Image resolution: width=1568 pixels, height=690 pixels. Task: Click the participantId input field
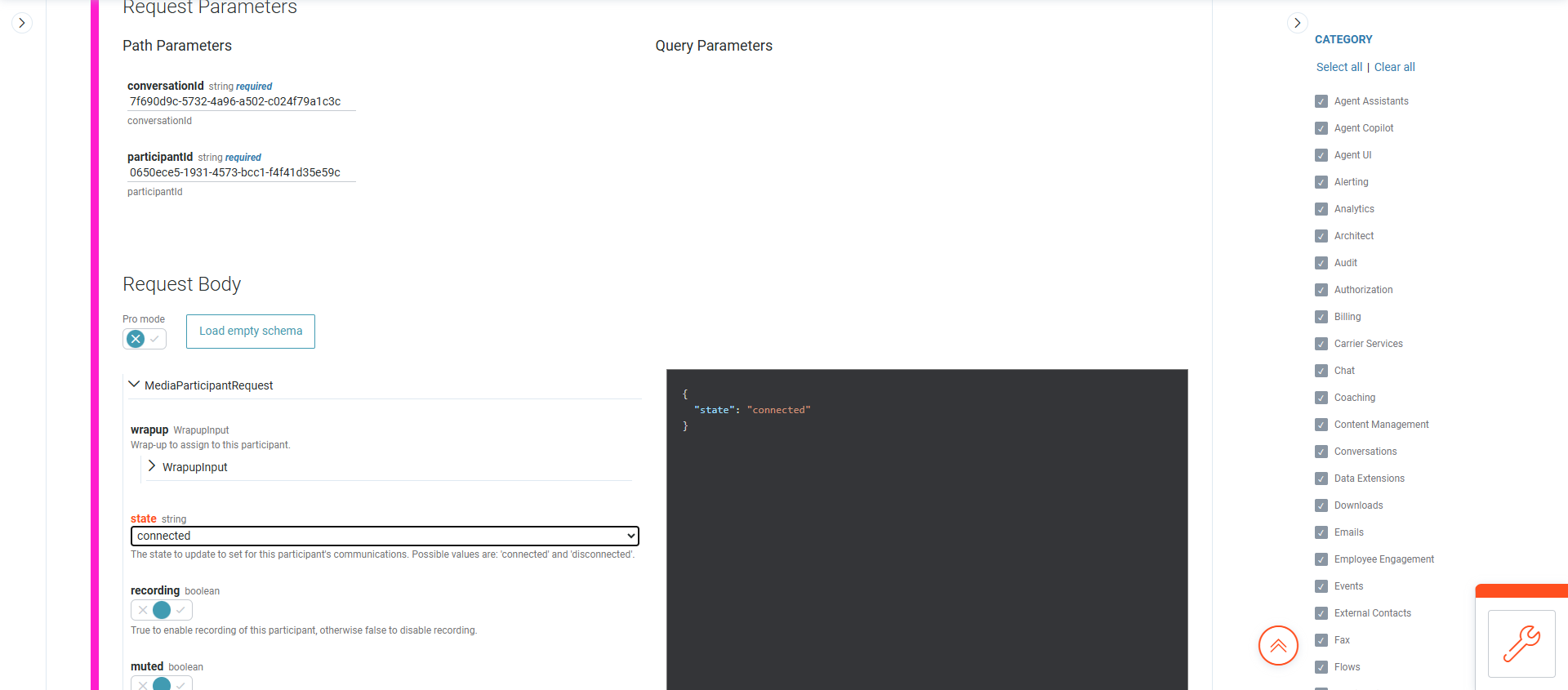pyautogui.click(x=241, y=172)
